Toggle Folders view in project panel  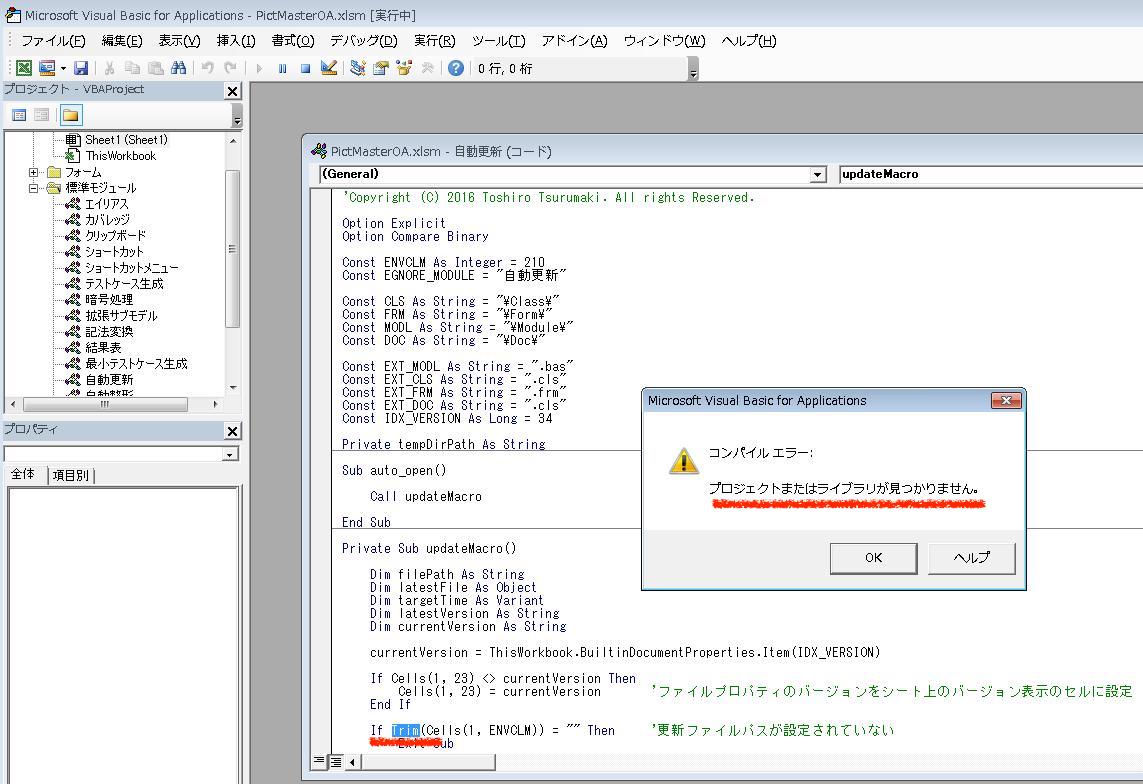click(71, 115)
